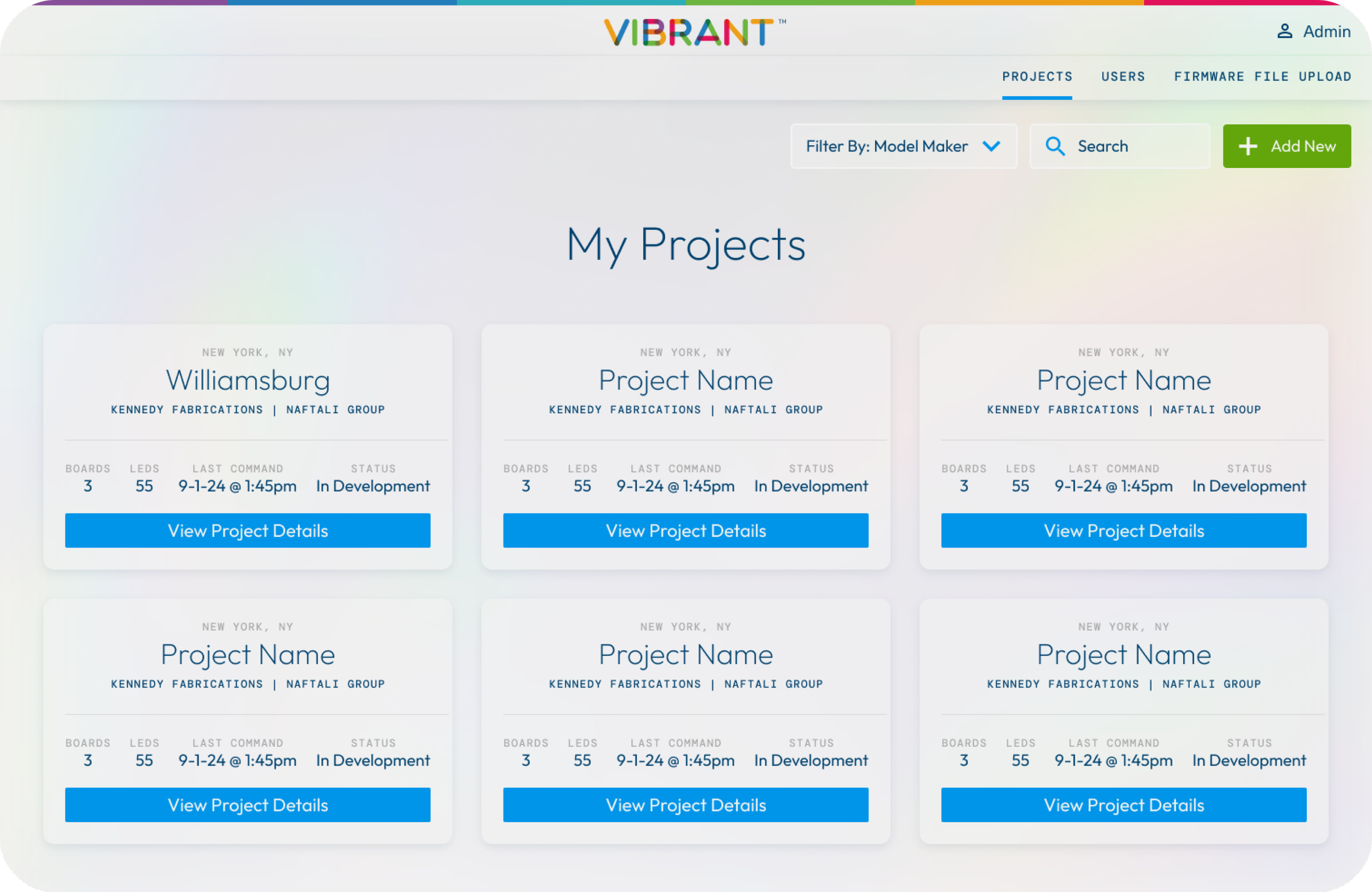Click the Admin account label
Image resolution: width=1372 pixels, height=892 pixels.
coord(1326,31)
